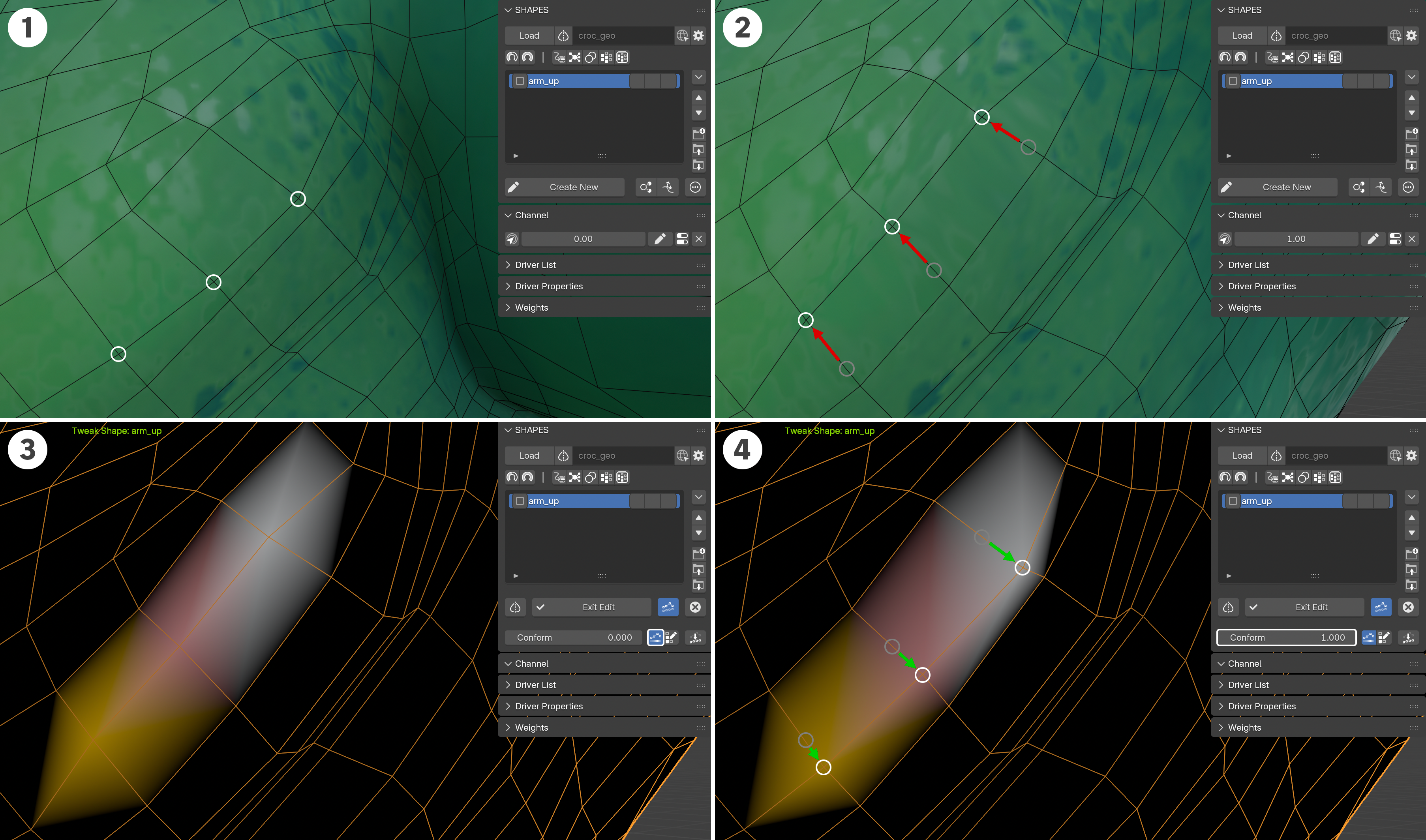Toggle the highlighted conform-curve button beside Conform 0.000
Viewport: 1426px width, 840px height.
click(x=655, y=638)
